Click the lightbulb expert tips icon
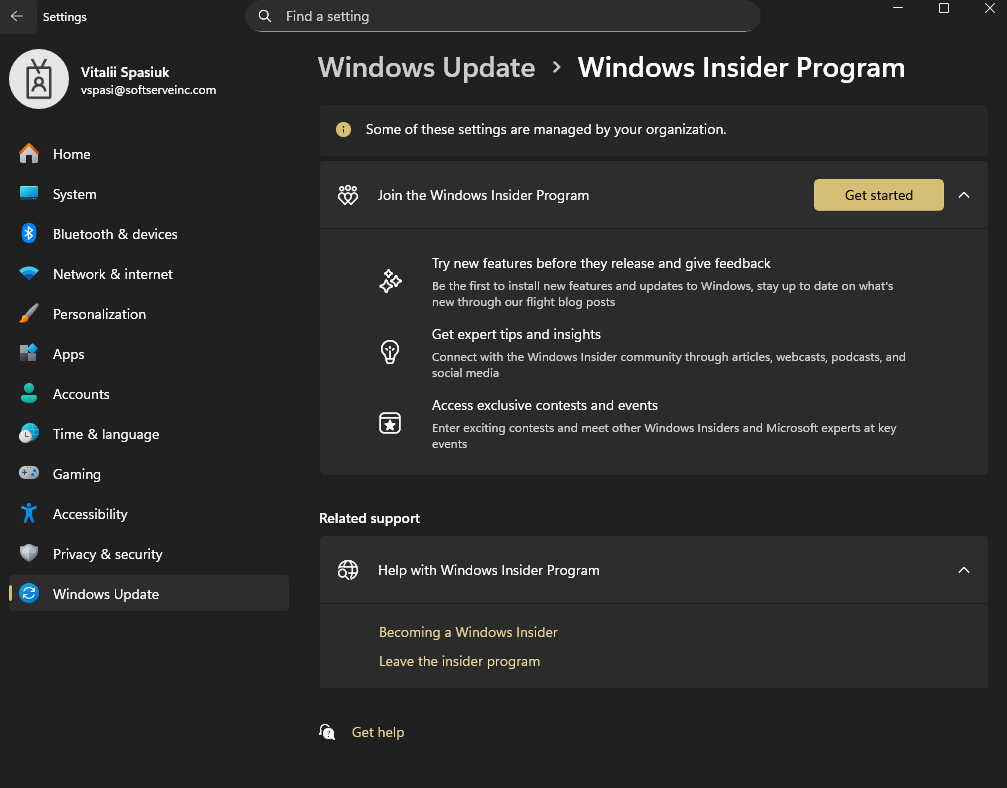Screen dimensions: 1007x788 390,352
